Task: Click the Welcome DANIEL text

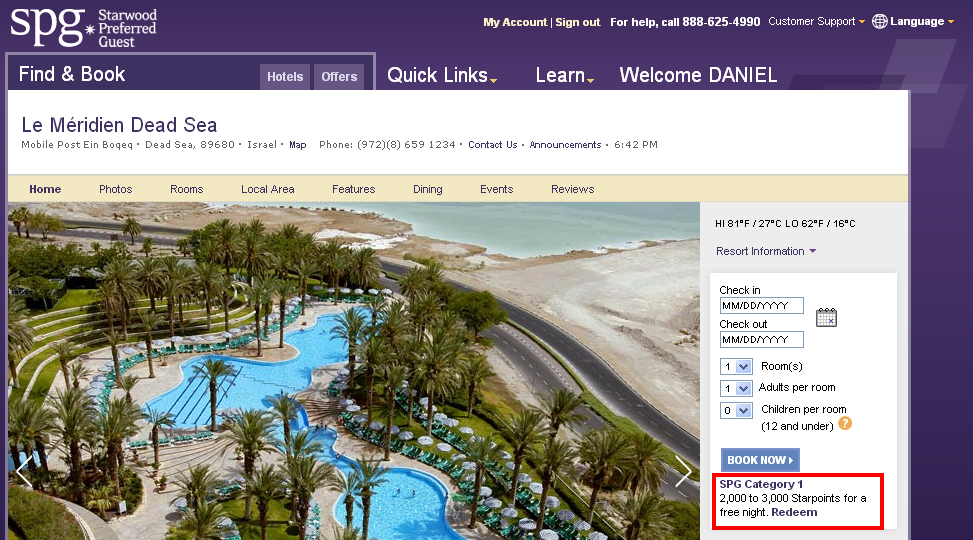Action: [698, 75]
